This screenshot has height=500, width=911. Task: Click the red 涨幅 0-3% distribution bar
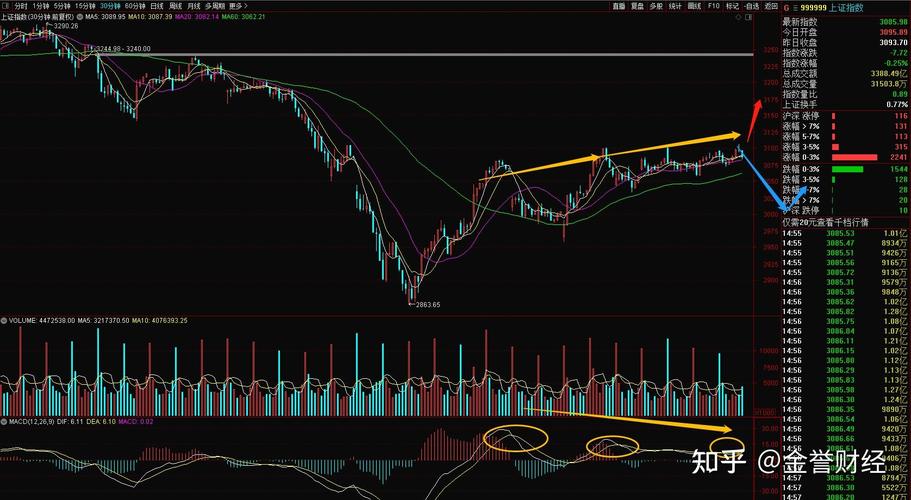pyautogui.click(x=854, y=157)
